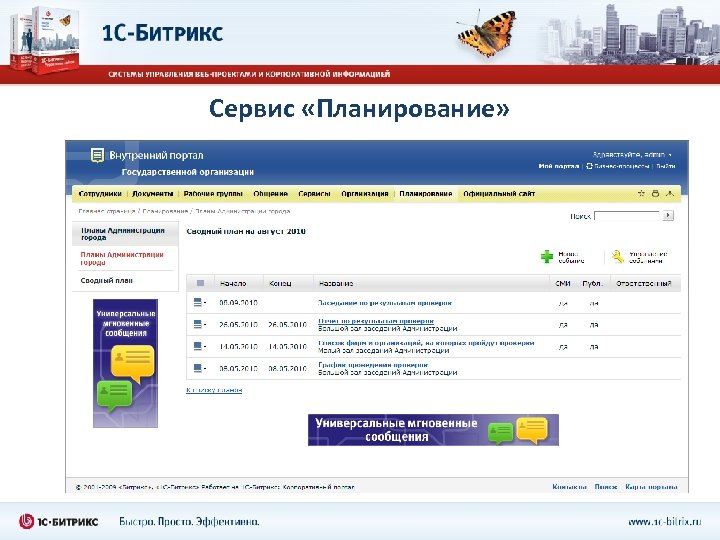The width and height of the screenshot is (720, 540).
Task: Click the red Планы Администрации города sidebar link
Action: [x=122, y=259]
